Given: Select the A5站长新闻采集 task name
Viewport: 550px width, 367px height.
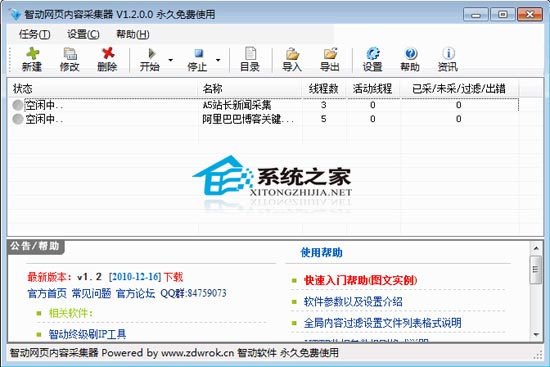Looking at the screenshot, I should (x=237, y=105).
